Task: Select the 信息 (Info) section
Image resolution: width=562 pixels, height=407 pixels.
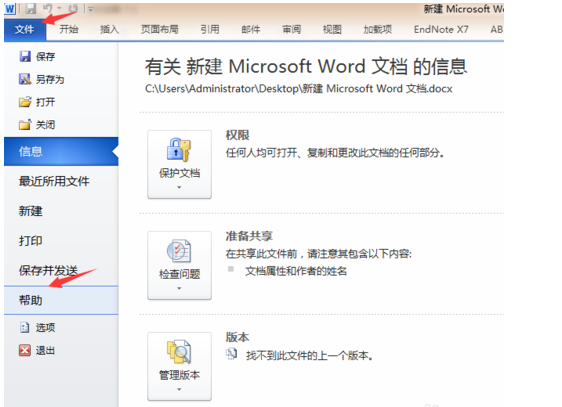Action: pos(61,152)
